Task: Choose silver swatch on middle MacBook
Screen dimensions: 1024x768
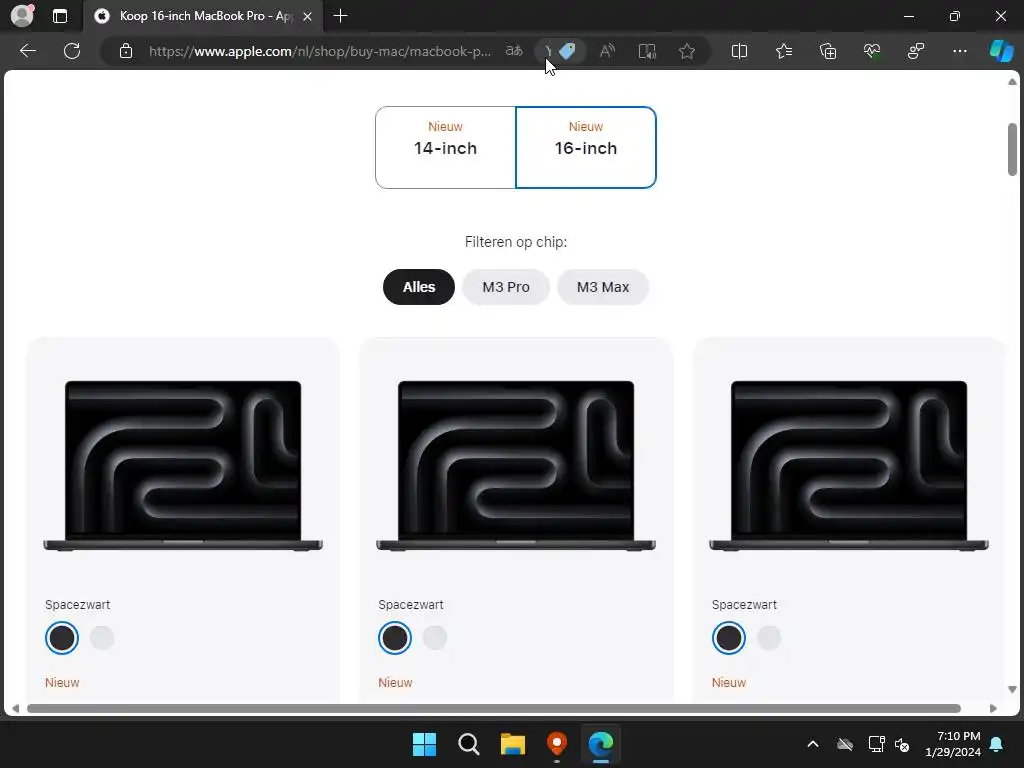Action: (435, 638)
